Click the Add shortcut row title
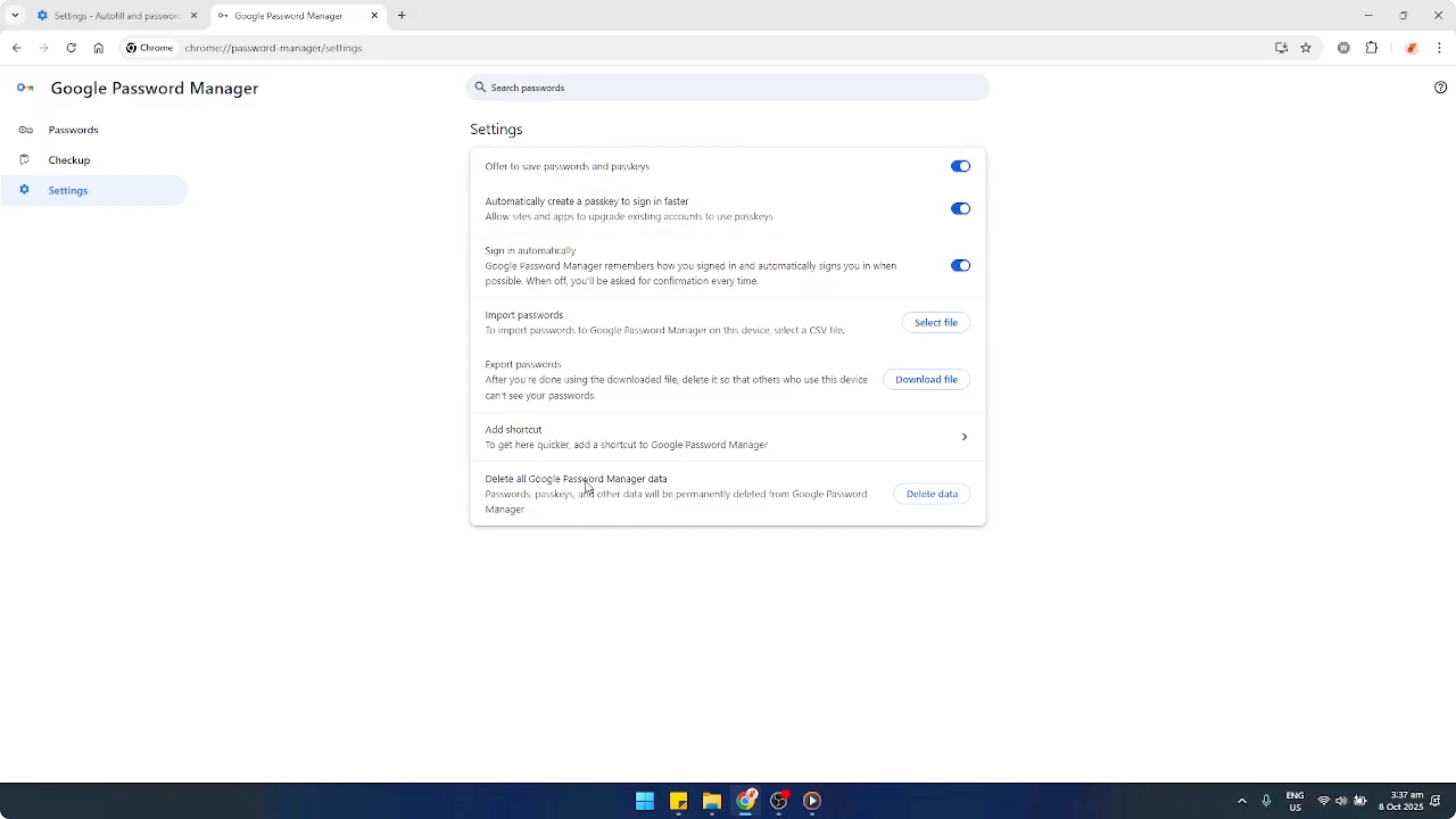Viewport: 1456px width, 819px height. click(x=513, y=430)
